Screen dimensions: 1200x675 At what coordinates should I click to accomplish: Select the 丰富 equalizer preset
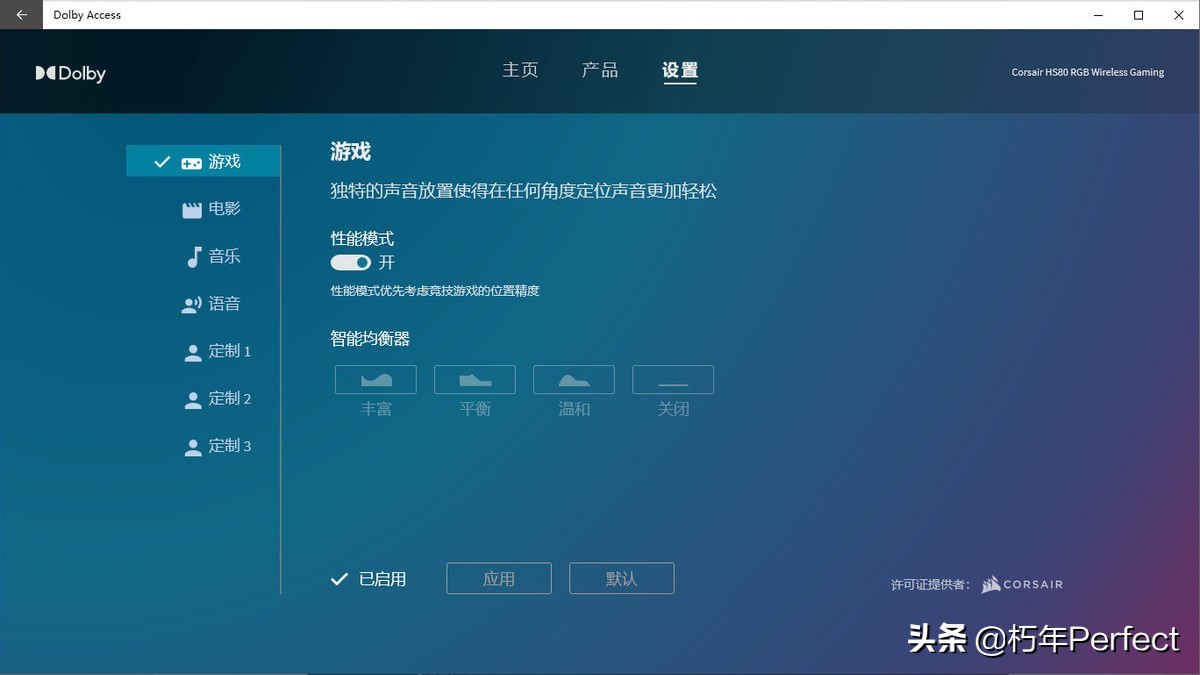pyautogui.click(x=375, y=379)
